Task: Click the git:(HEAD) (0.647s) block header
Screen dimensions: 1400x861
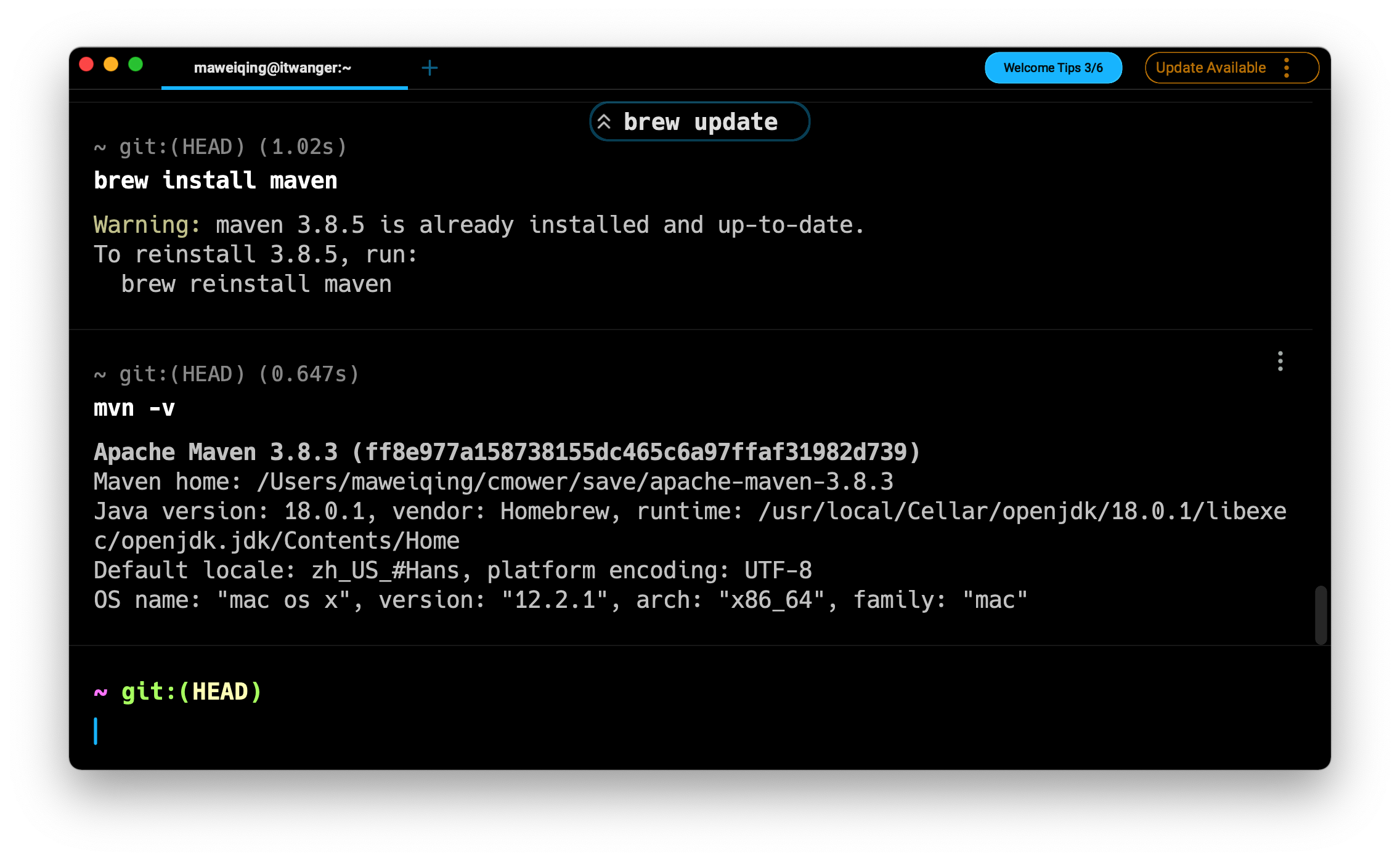Action: coord(227,374)
